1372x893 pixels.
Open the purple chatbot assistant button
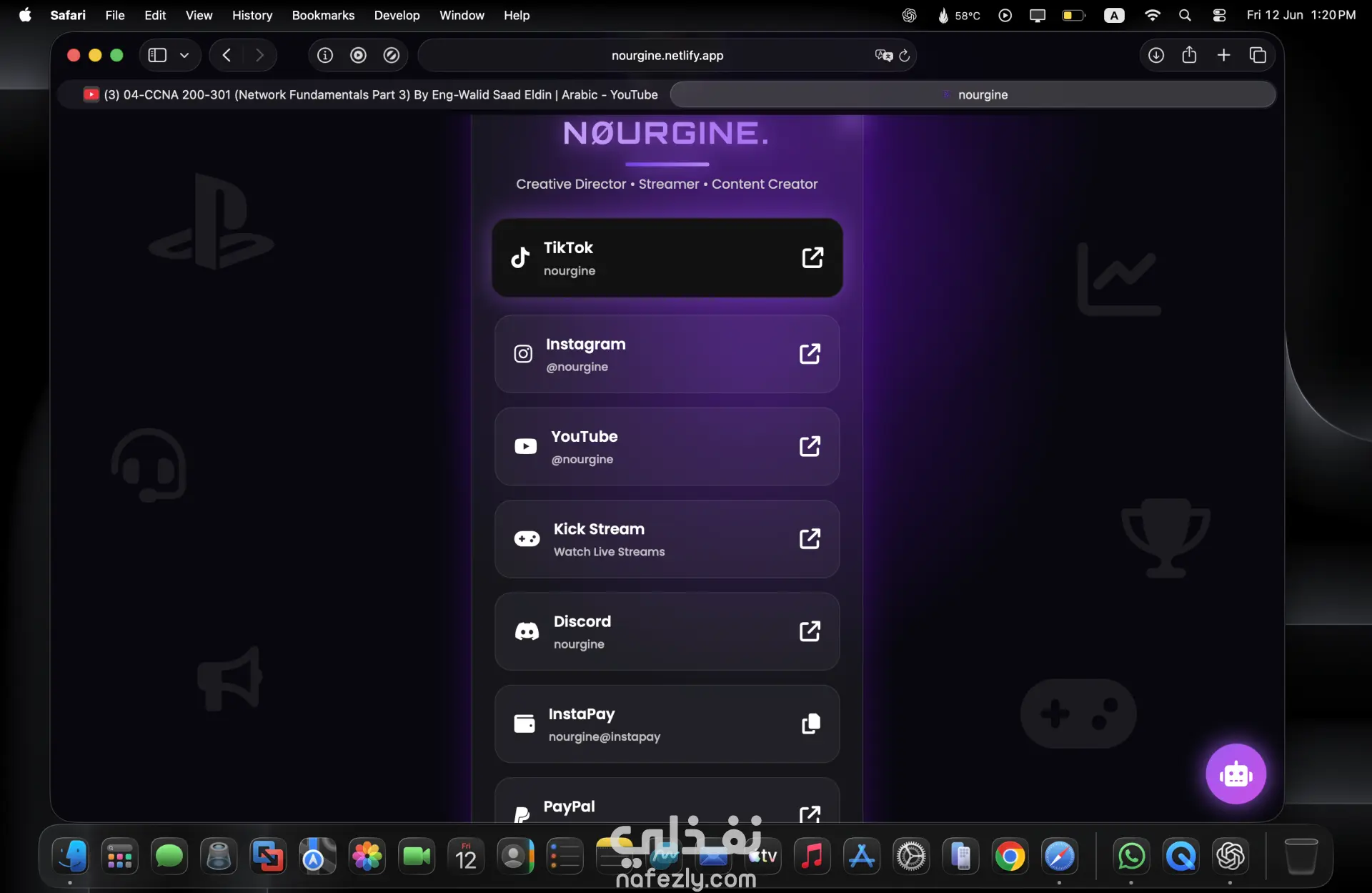[1236, 774]
